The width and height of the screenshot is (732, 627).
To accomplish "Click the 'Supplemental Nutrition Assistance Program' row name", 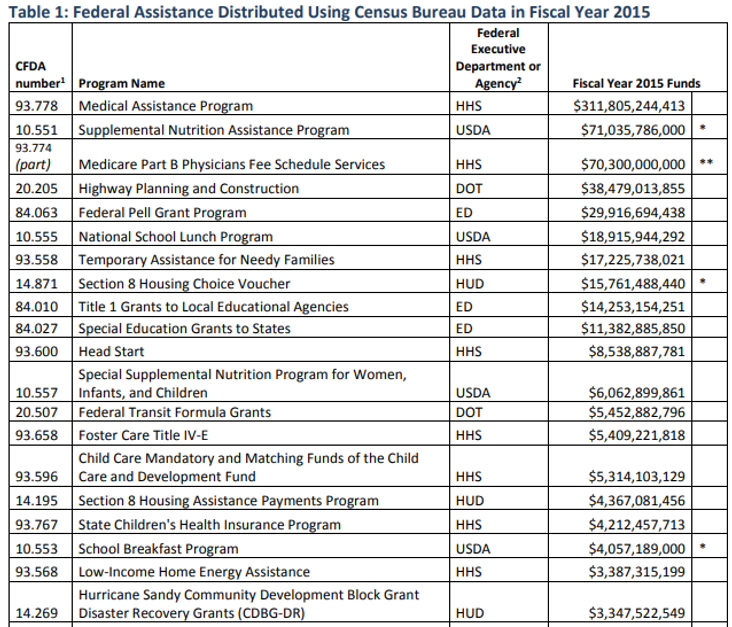I will pos(214,130).
